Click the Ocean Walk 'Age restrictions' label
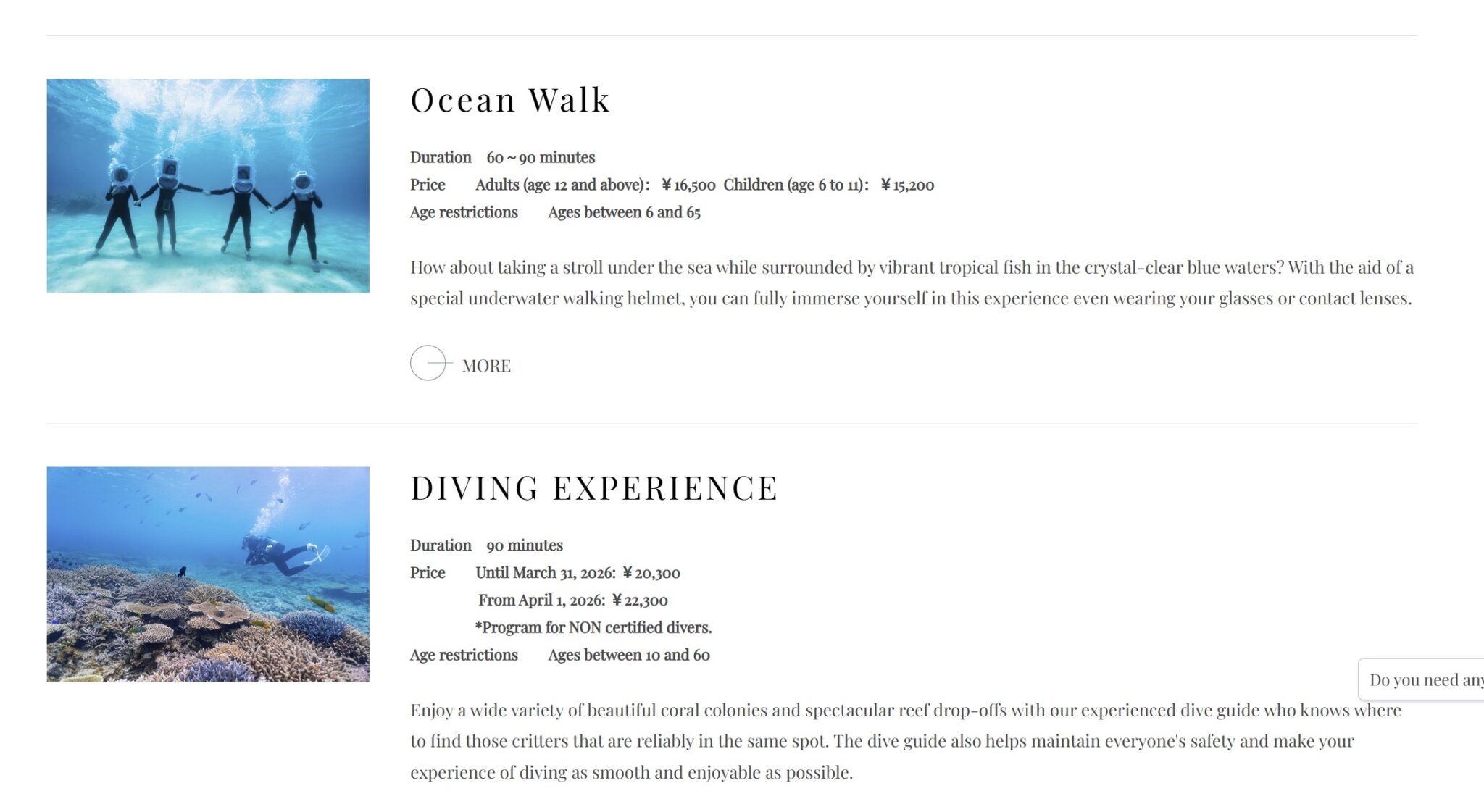This screenshot has width=1484, height=812. (464, 212)
